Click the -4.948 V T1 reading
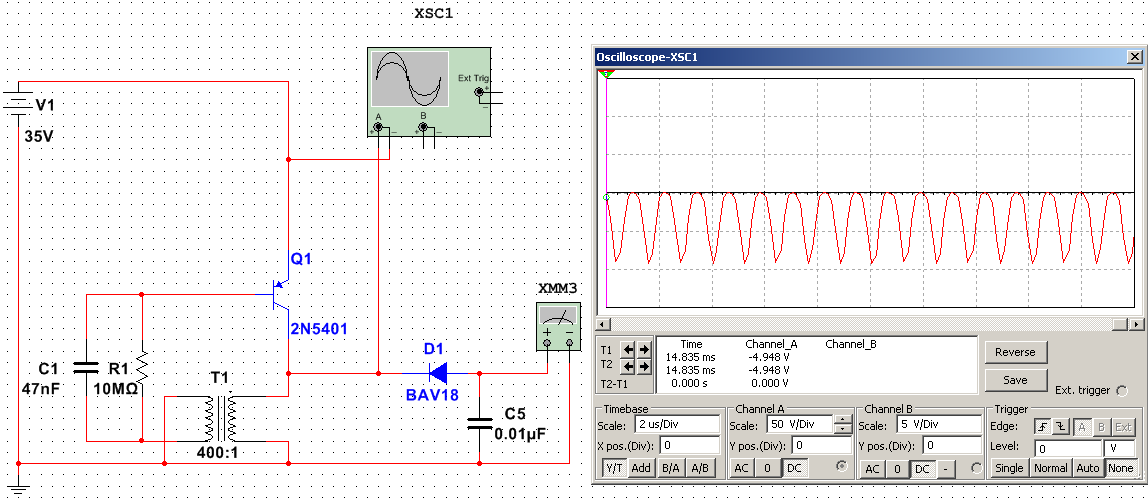This screenshot has height=503, width=1148. coord(768,357)
